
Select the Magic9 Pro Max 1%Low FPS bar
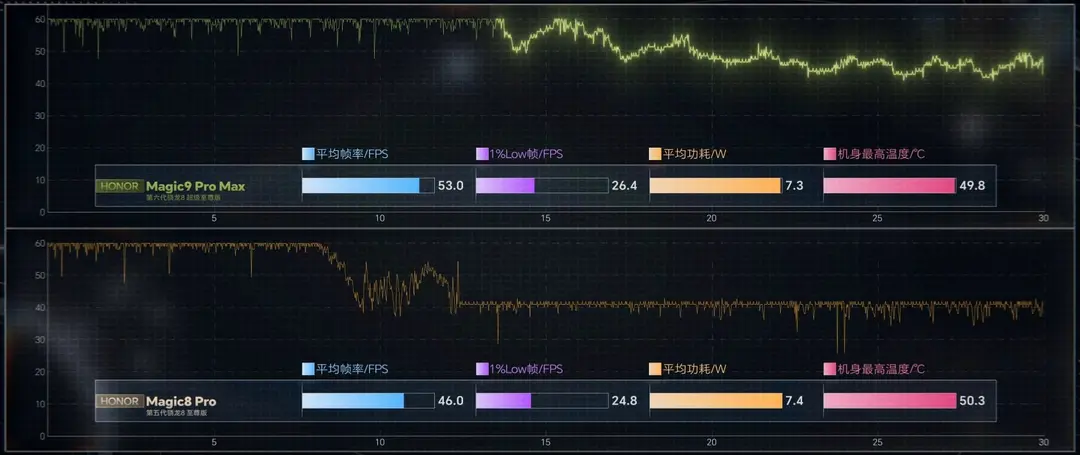[542, 186]
